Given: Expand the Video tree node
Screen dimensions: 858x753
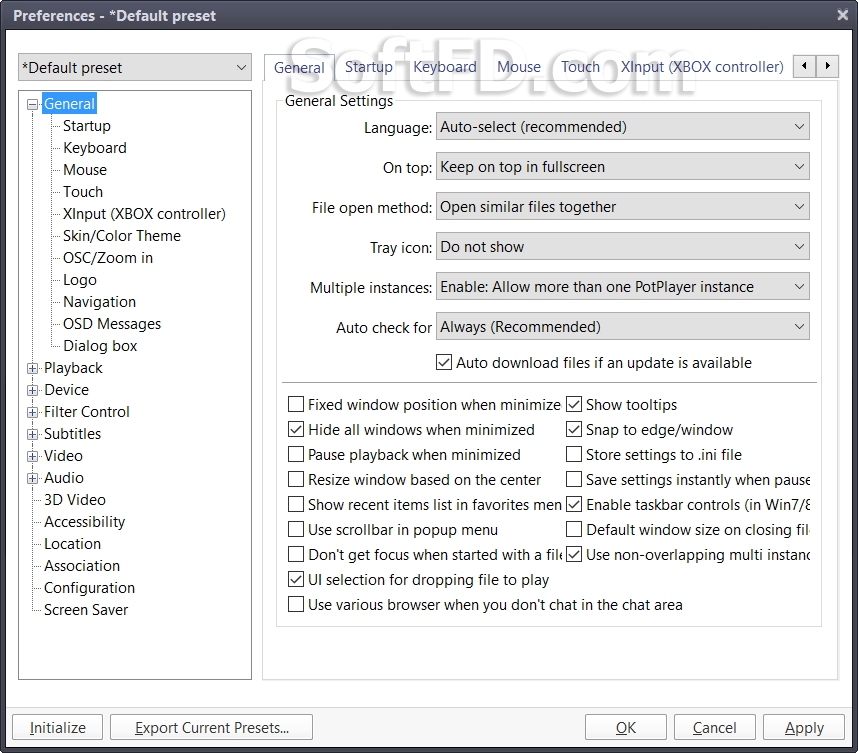Looking at the screenshot, I should click(33, 456).
